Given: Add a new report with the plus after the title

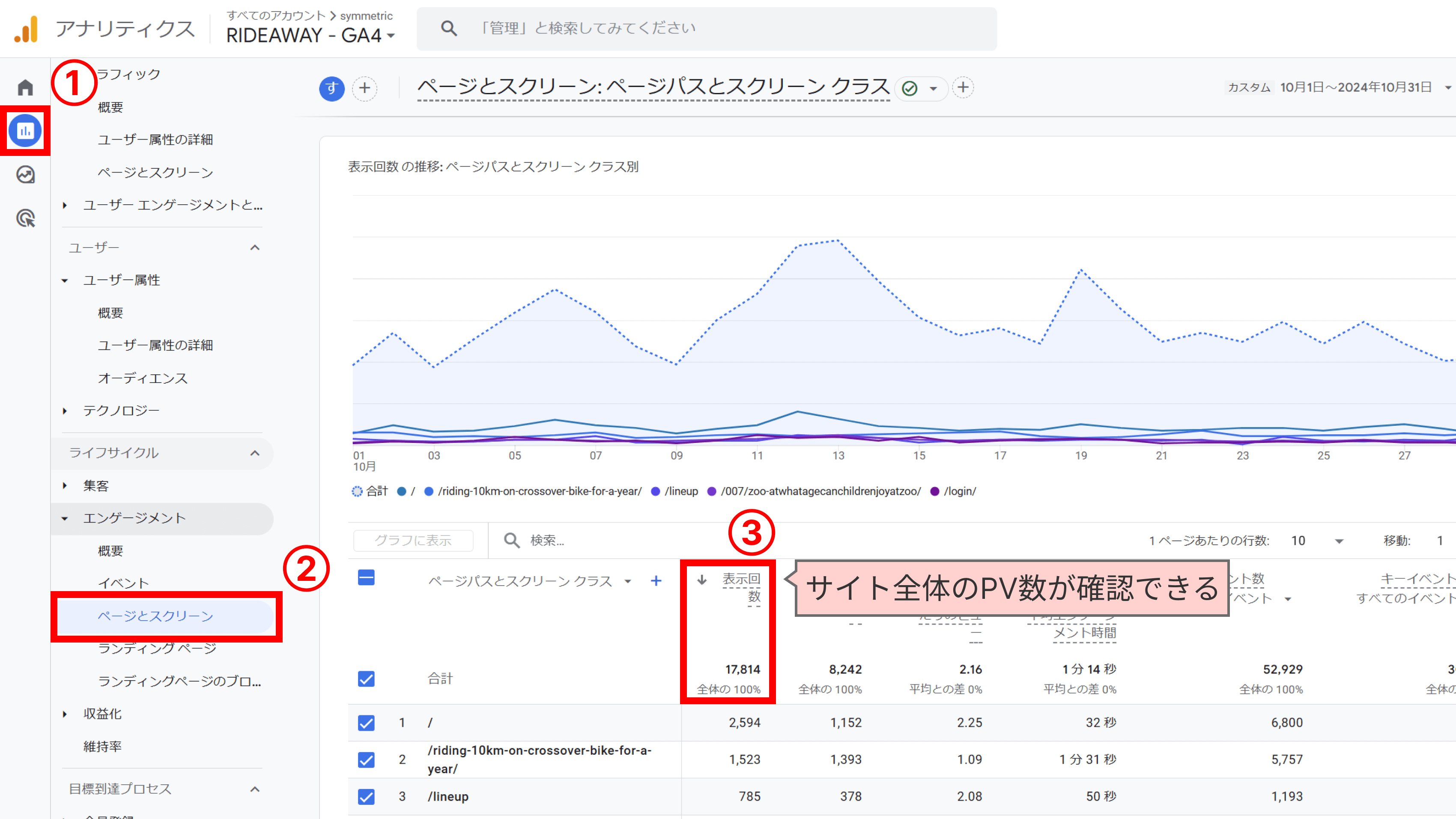Looking at the screenshot, I should coord(963,88).
